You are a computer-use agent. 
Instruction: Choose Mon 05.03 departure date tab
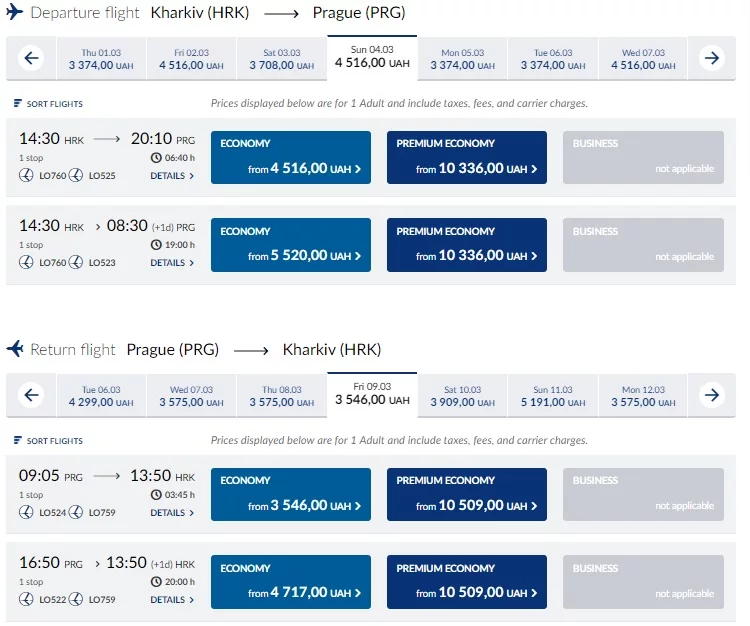pyautogui.click(x=462, y=59)
